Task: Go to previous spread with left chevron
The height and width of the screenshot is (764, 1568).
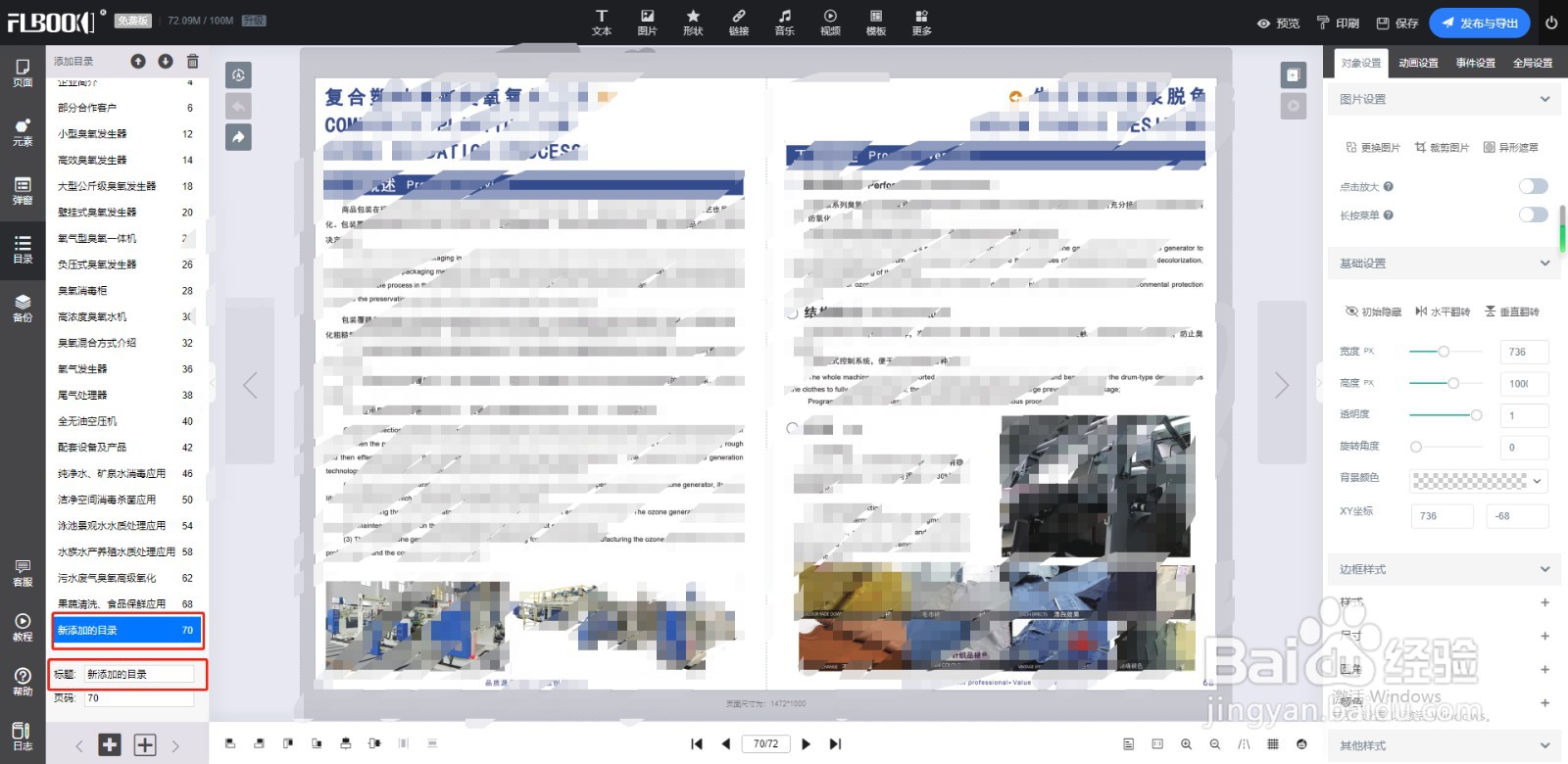Action: click(250, 385)
